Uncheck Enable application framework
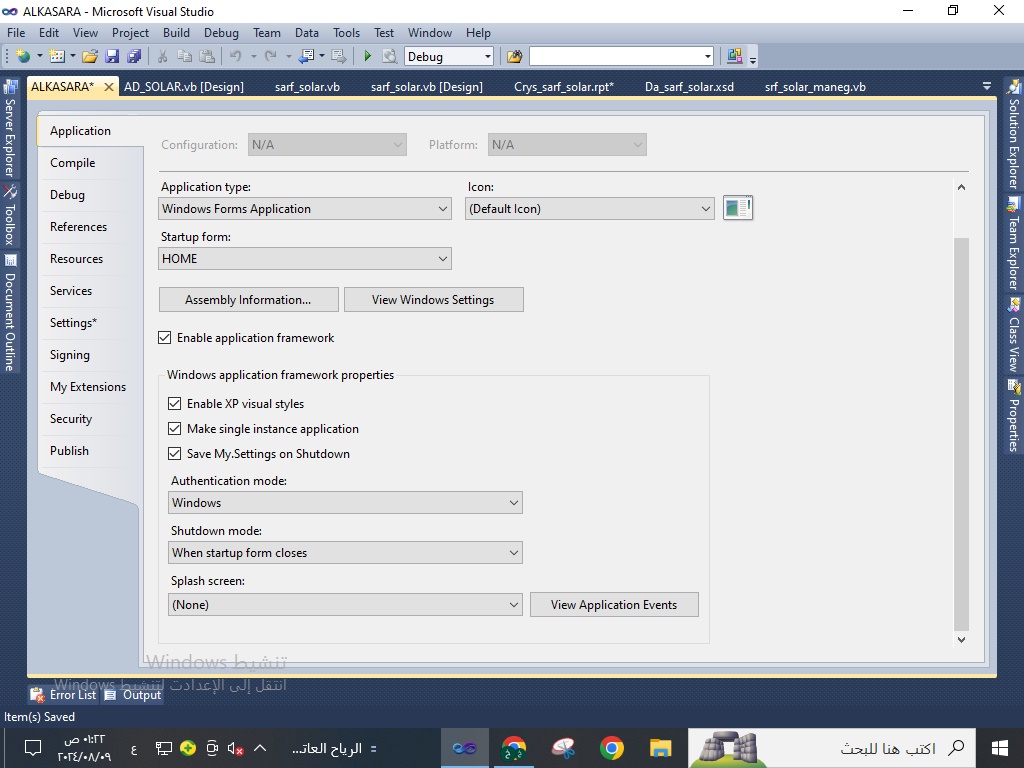The height and width of the screenshot is (768, 1024). [x=165, y=338]
